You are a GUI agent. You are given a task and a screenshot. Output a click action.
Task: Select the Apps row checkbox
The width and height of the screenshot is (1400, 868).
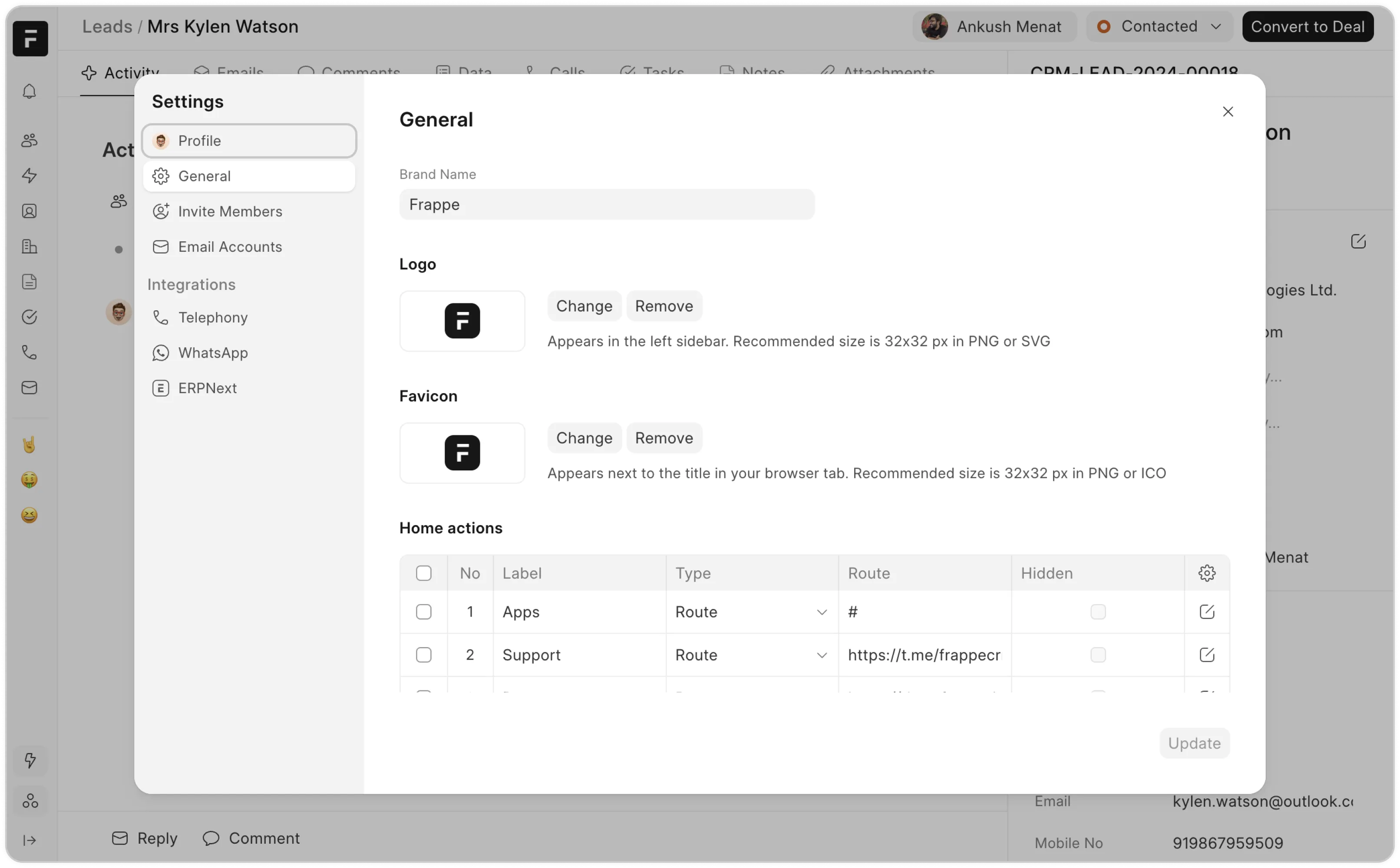[423, 612]
